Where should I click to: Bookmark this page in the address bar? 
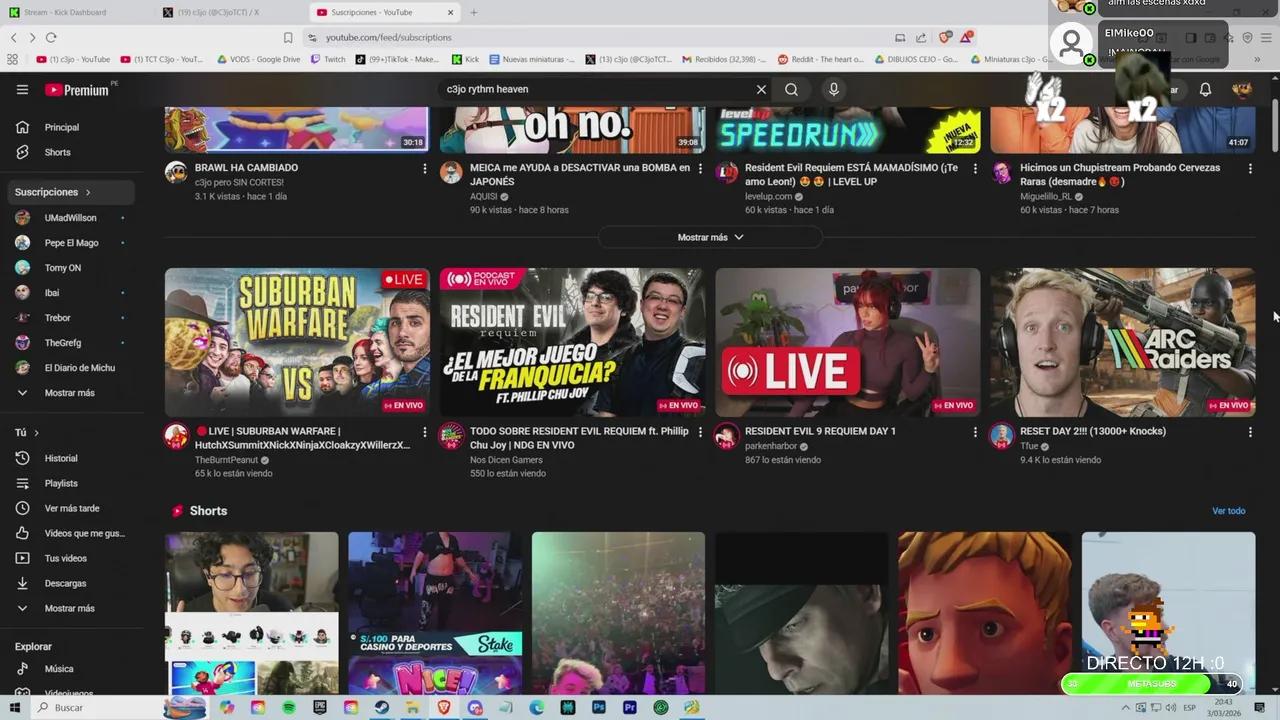(288, 37)
